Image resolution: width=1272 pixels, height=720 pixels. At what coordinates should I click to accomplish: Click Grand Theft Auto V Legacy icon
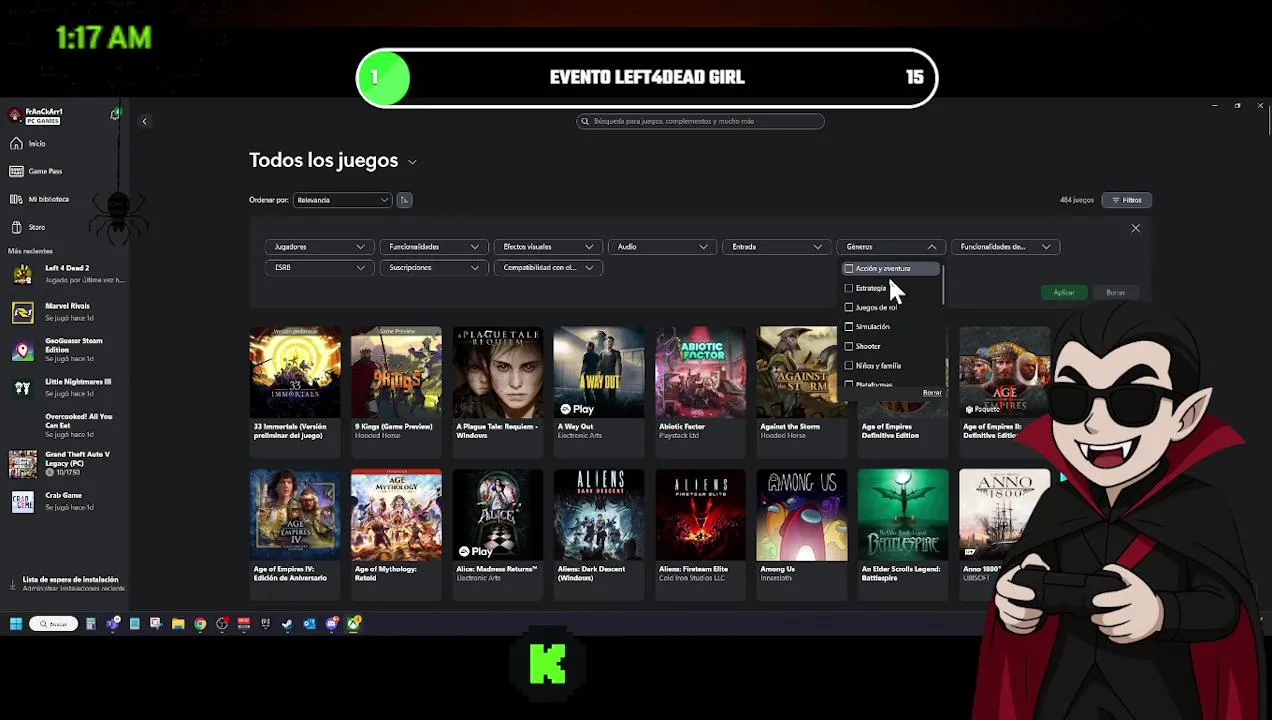[22, 462]
